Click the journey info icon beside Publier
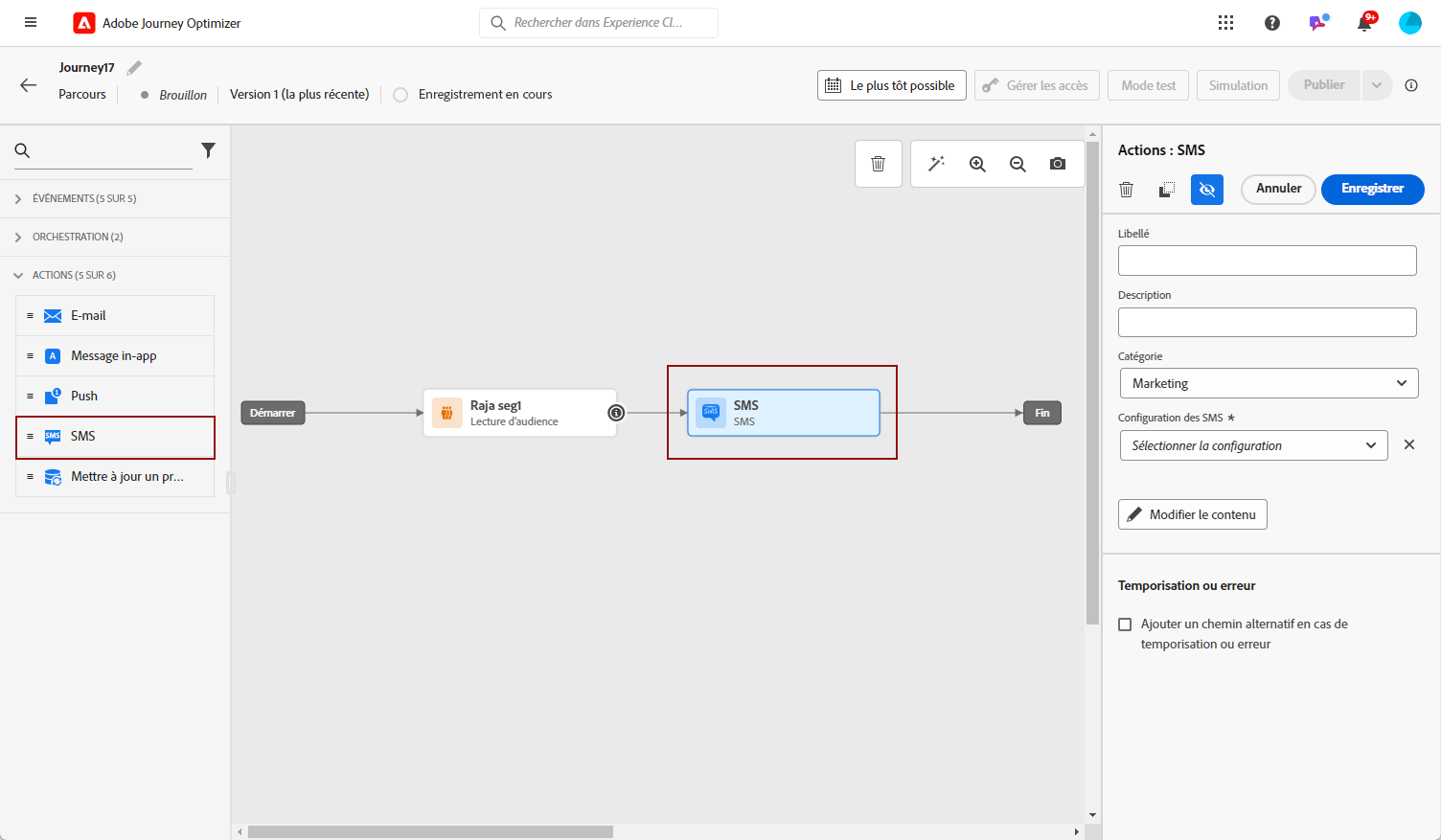This screenshot has height=840, width=1441. pos(1411,85)
